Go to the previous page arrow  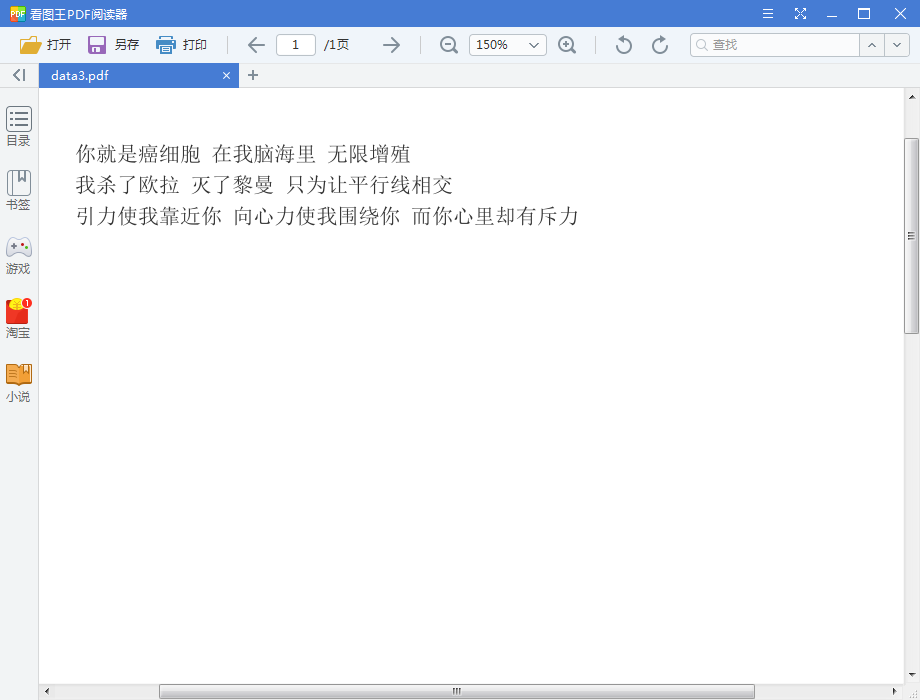click(256, 45)
